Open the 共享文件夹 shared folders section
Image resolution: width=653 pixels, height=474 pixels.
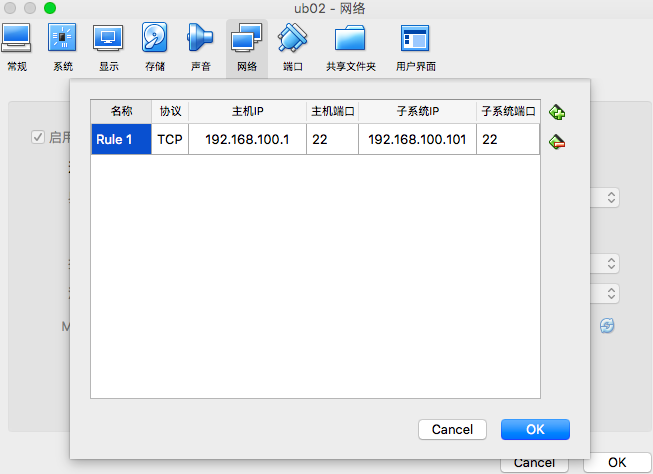[350, 47]
